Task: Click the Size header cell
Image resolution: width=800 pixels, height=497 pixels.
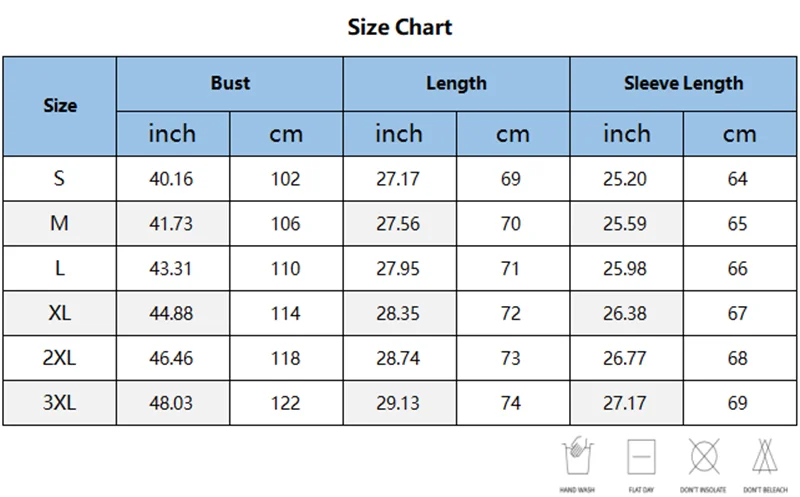Action: click(x=60, y=106)
